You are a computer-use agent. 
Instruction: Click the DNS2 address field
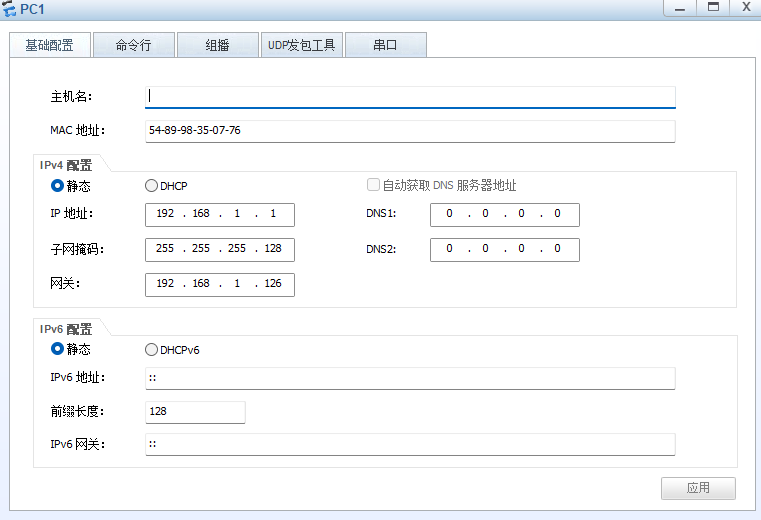(x=505, y=250)
